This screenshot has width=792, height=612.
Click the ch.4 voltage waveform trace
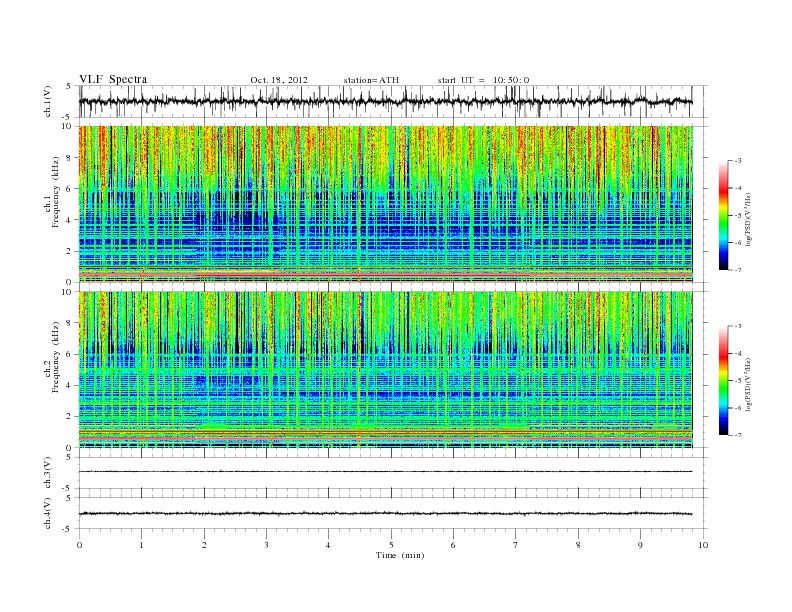pyautogui.click(x=386, y=514)
